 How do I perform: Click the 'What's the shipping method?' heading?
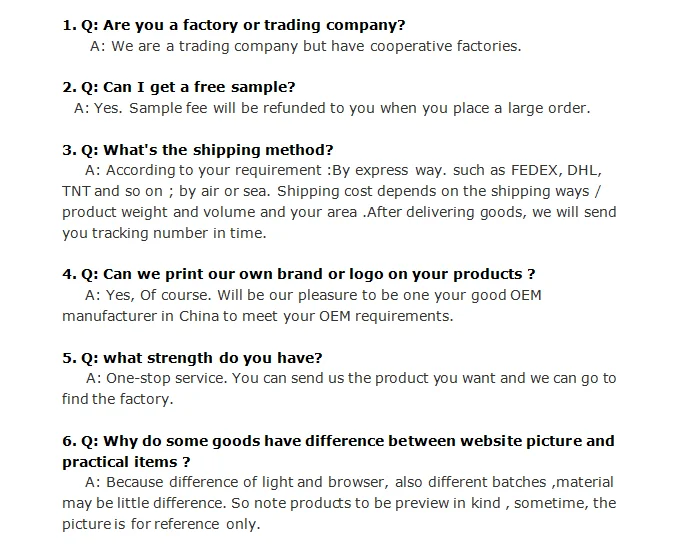pos(198,150)
